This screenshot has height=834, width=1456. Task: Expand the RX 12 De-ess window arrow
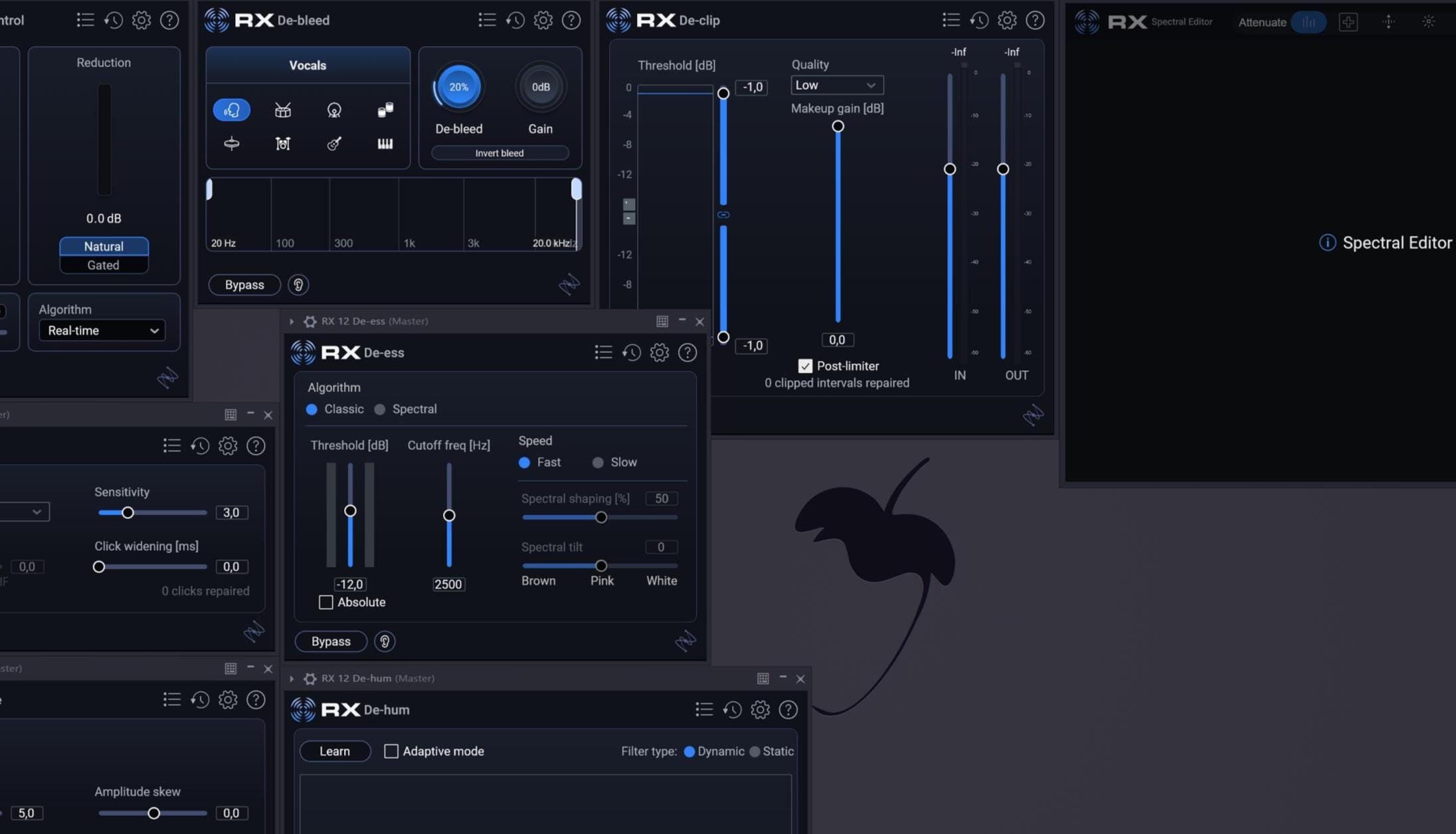[x=292, y=322]
